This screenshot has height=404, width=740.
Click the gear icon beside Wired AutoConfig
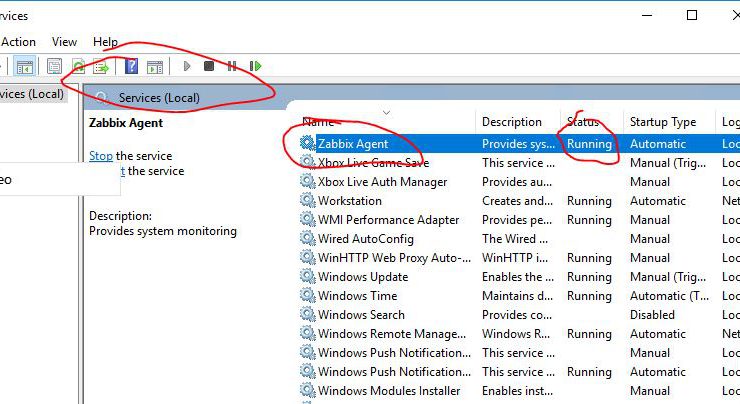tap(307, 238)
